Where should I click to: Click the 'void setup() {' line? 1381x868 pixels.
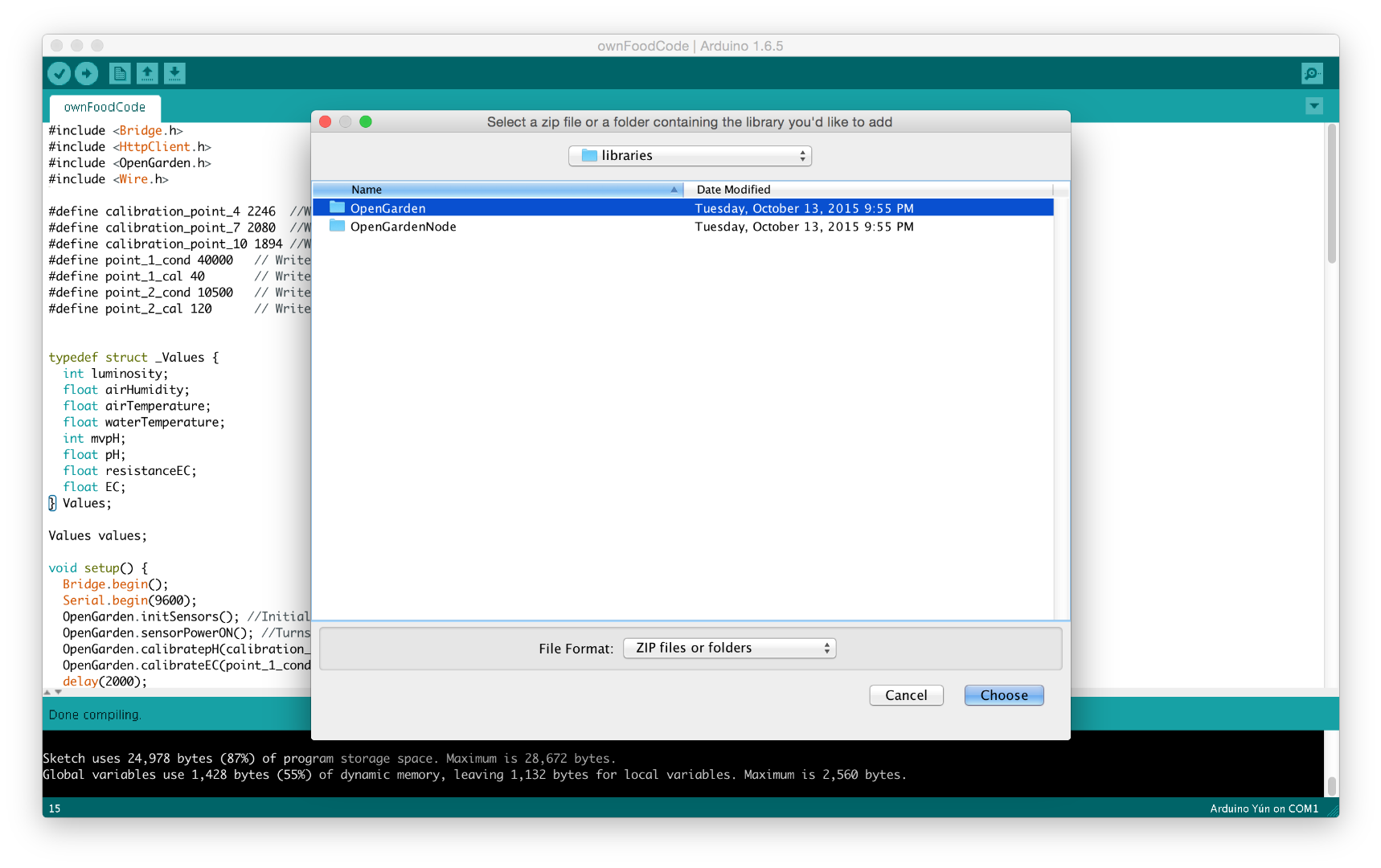pos(98,568)
